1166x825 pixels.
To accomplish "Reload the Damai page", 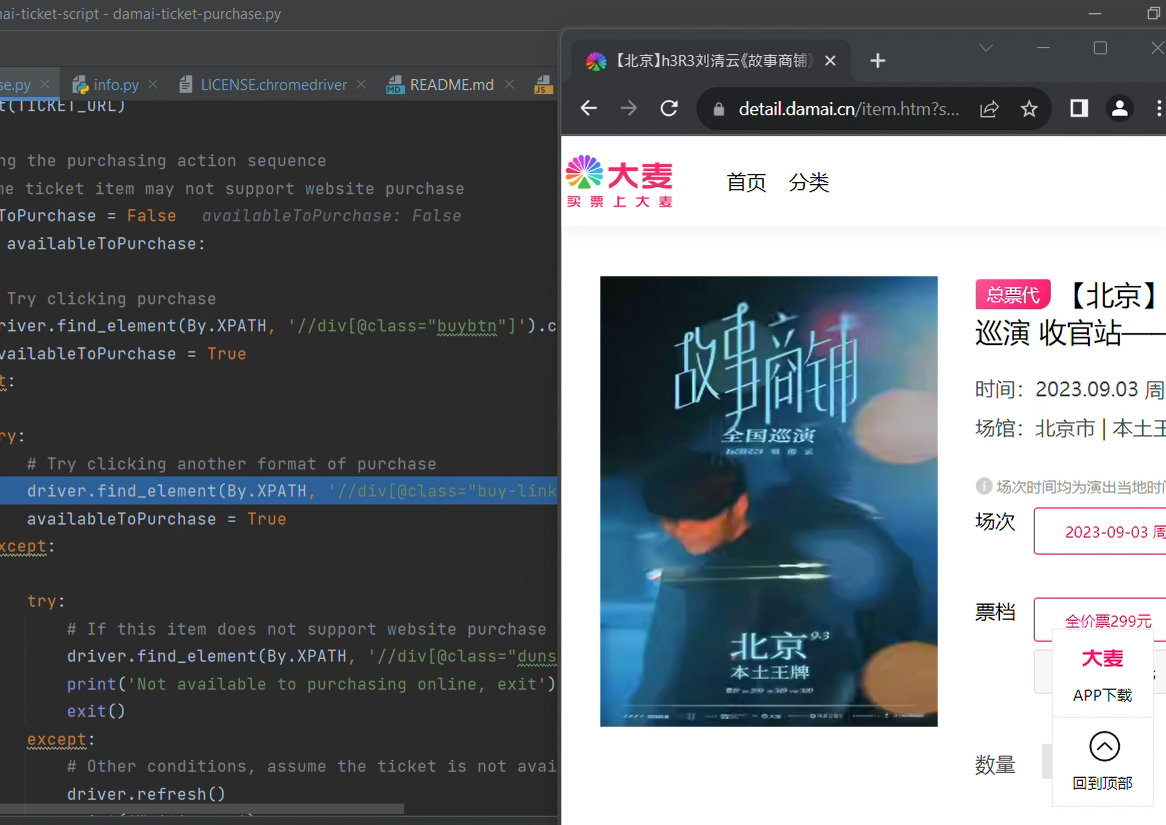I will coord(669,109).
